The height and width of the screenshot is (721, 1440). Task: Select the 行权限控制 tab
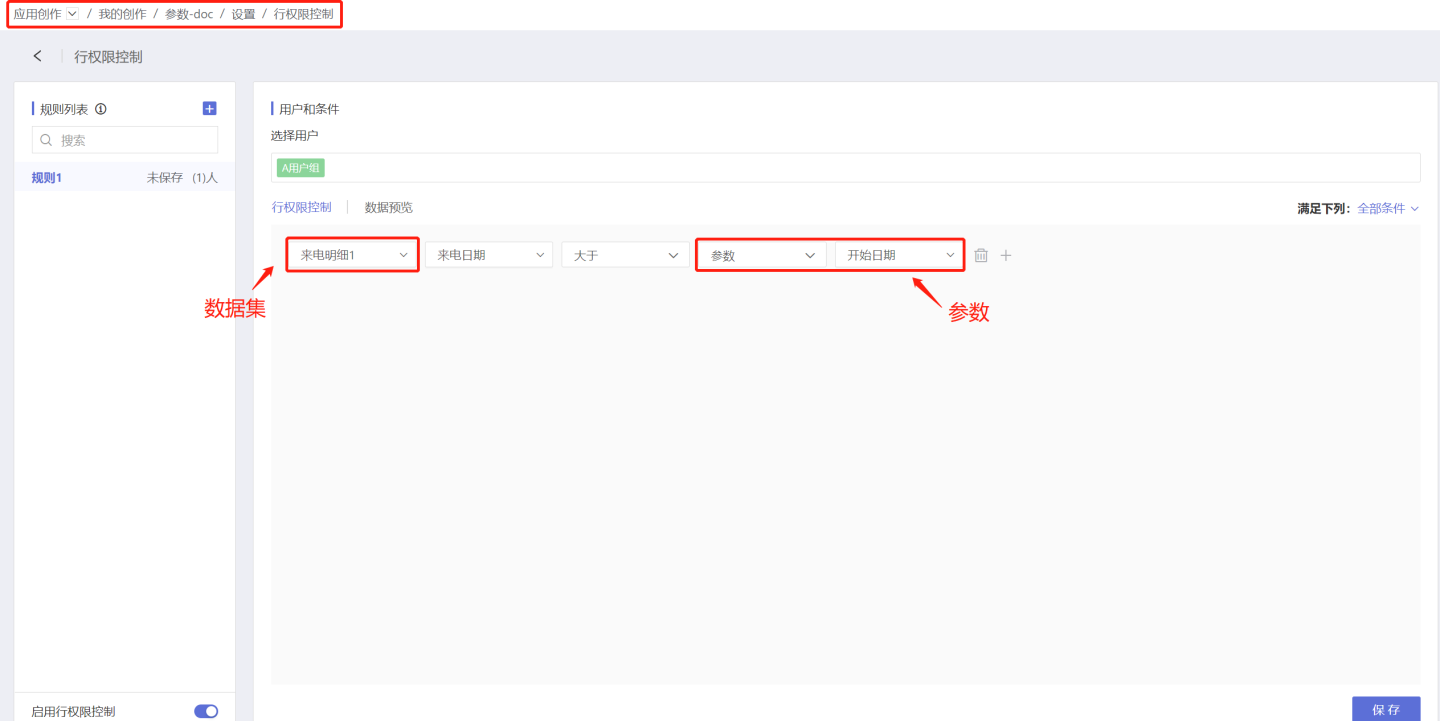[301, 208]
